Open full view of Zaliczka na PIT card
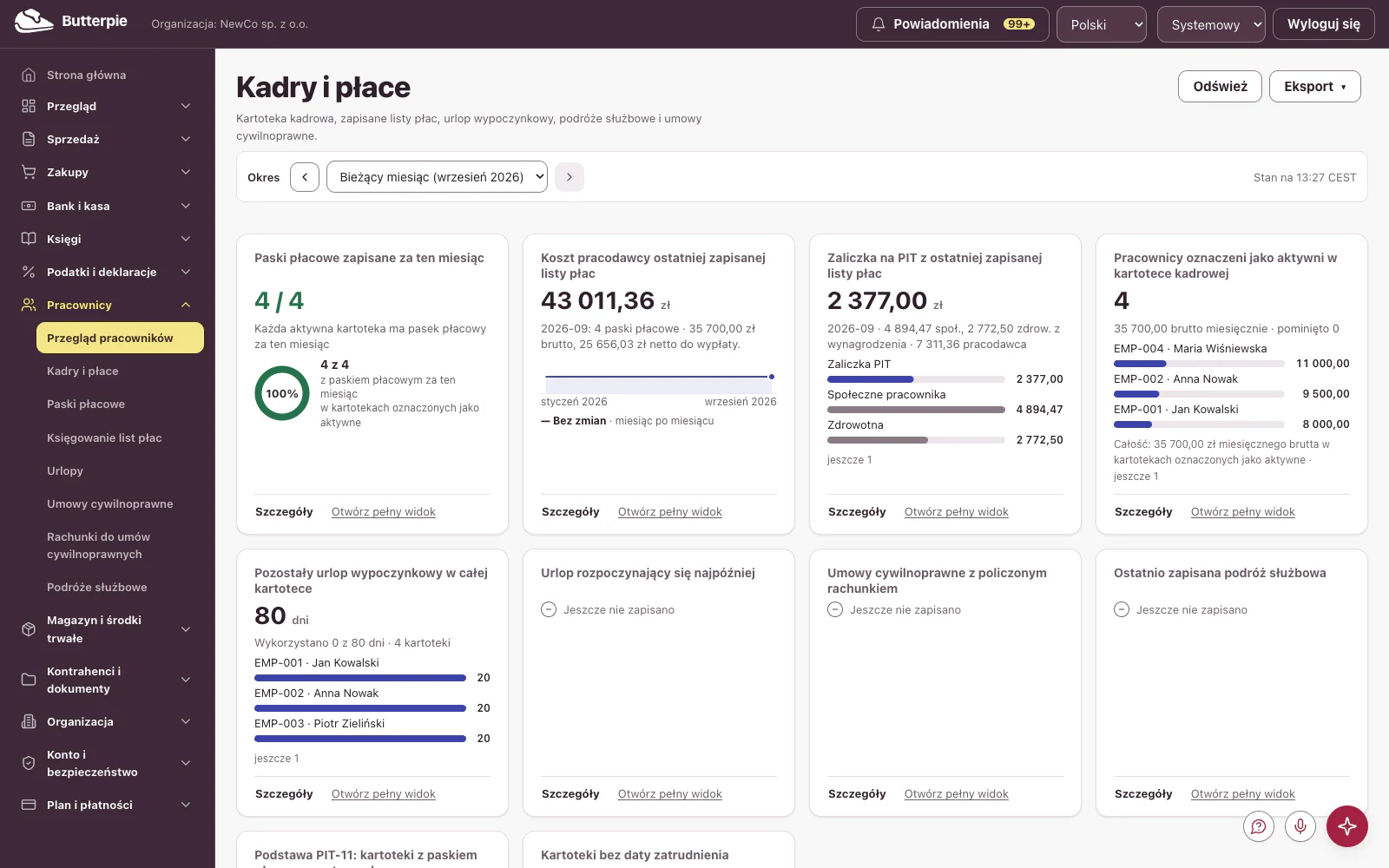 tap(956, 512)
